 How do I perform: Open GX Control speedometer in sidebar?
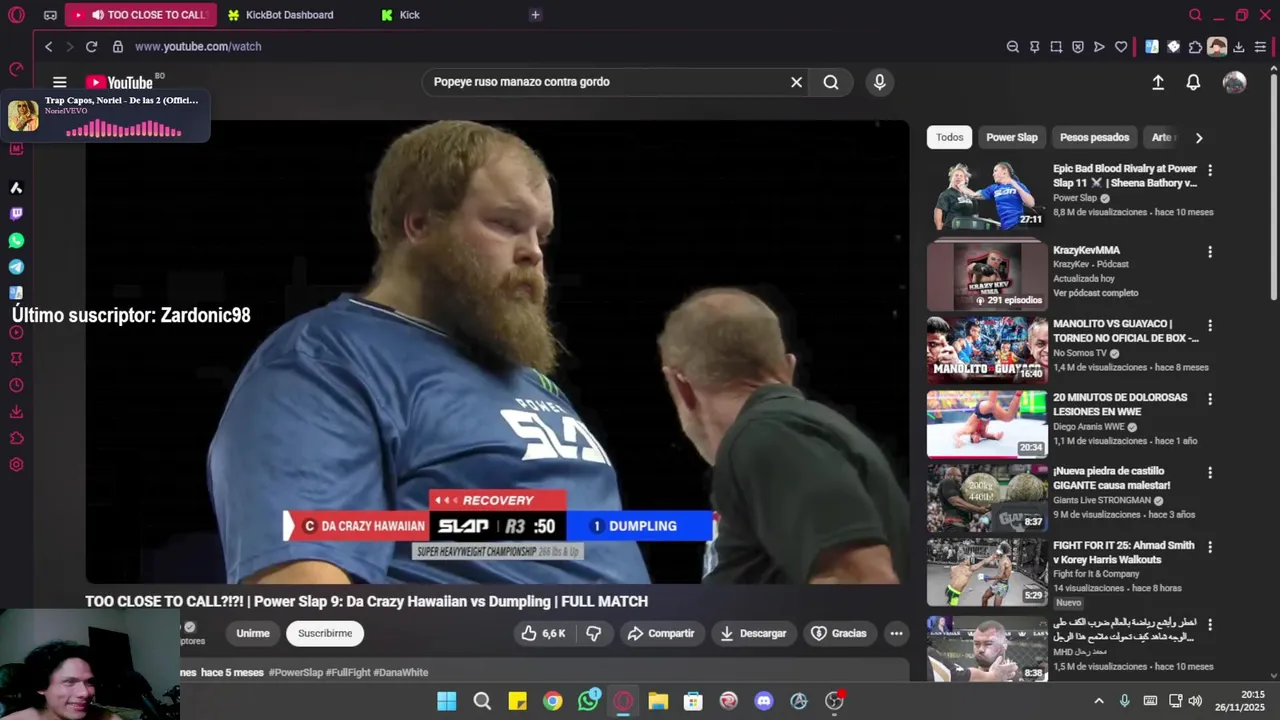click(x=16, y=69)
